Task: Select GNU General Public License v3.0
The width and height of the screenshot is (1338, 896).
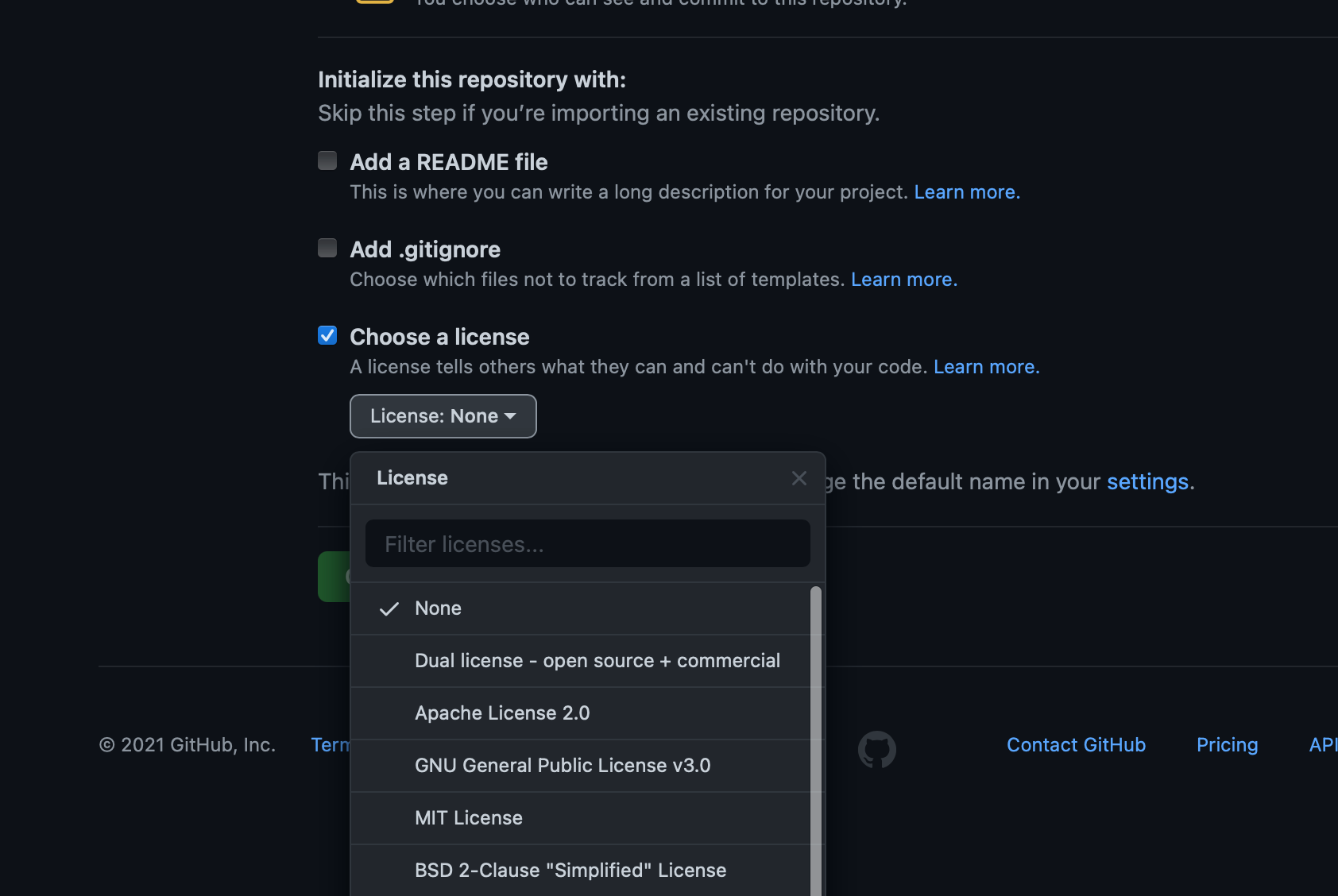Action: [563, 765]
